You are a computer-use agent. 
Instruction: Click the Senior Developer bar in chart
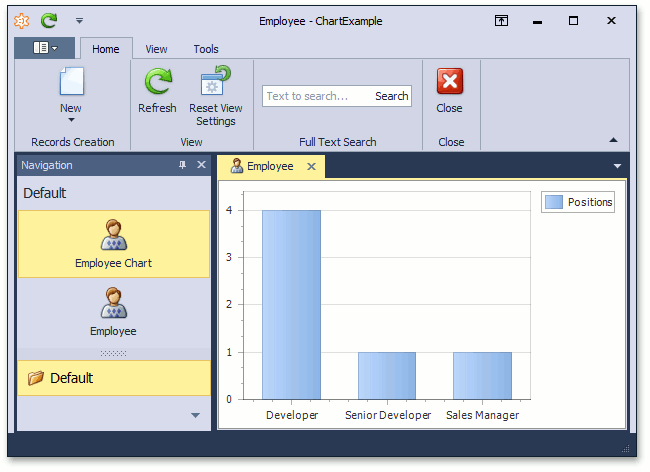click(387, 376)
